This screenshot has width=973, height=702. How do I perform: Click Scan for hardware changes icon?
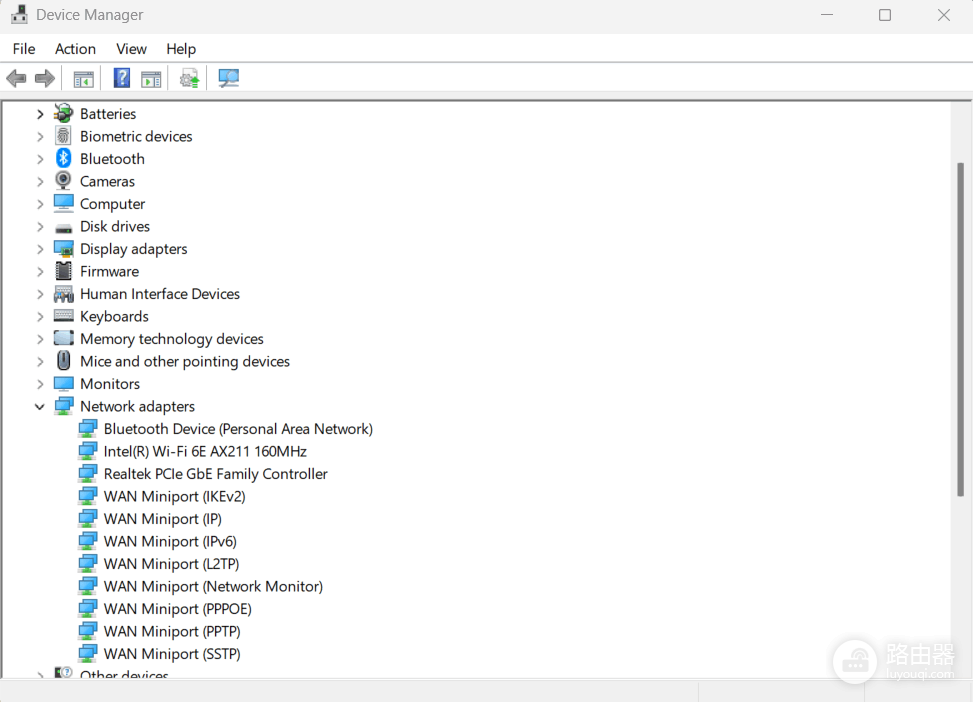point(228,78)
